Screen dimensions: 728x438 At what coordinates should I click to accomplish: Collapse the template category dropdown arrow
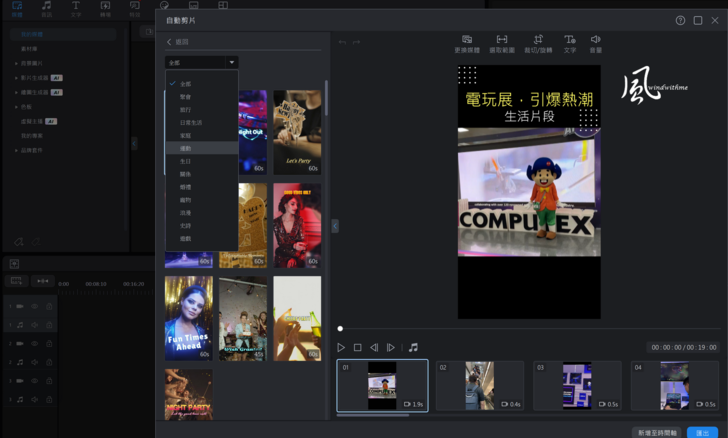231,62
